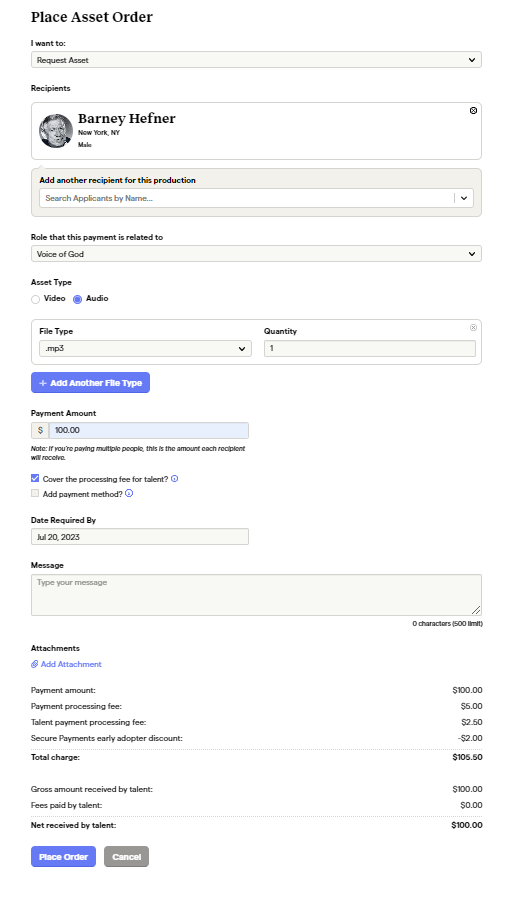
Task: Open the role dropdown showing Voice of God
Action: pos(256,254)
